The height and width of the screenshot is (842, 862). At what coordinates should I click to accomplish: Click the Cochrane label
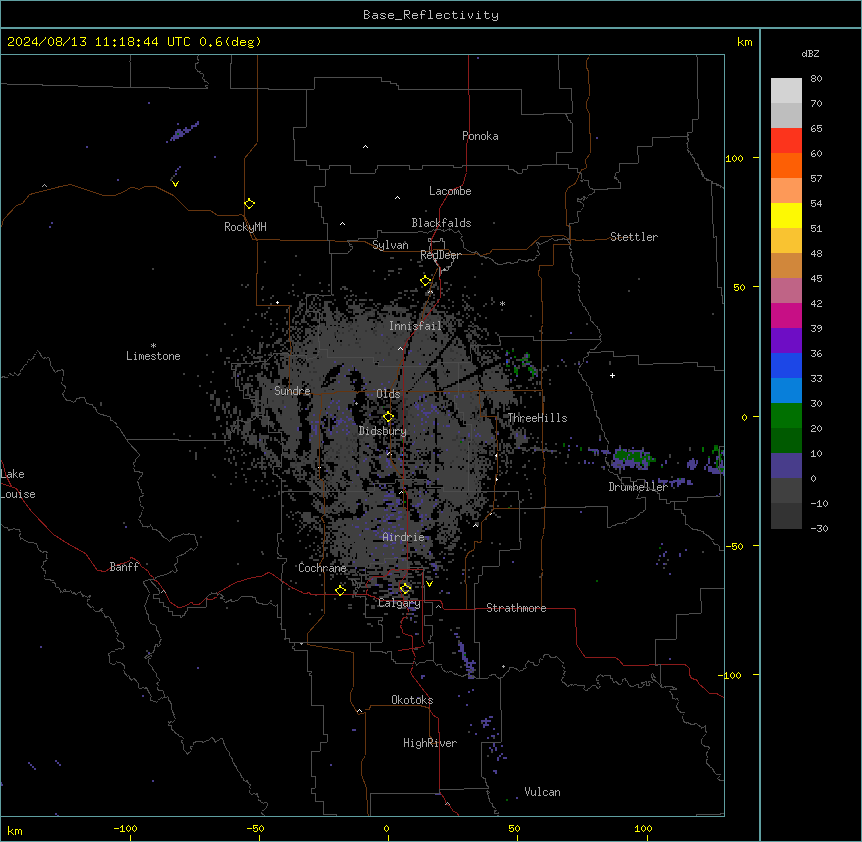pos(322,568)
